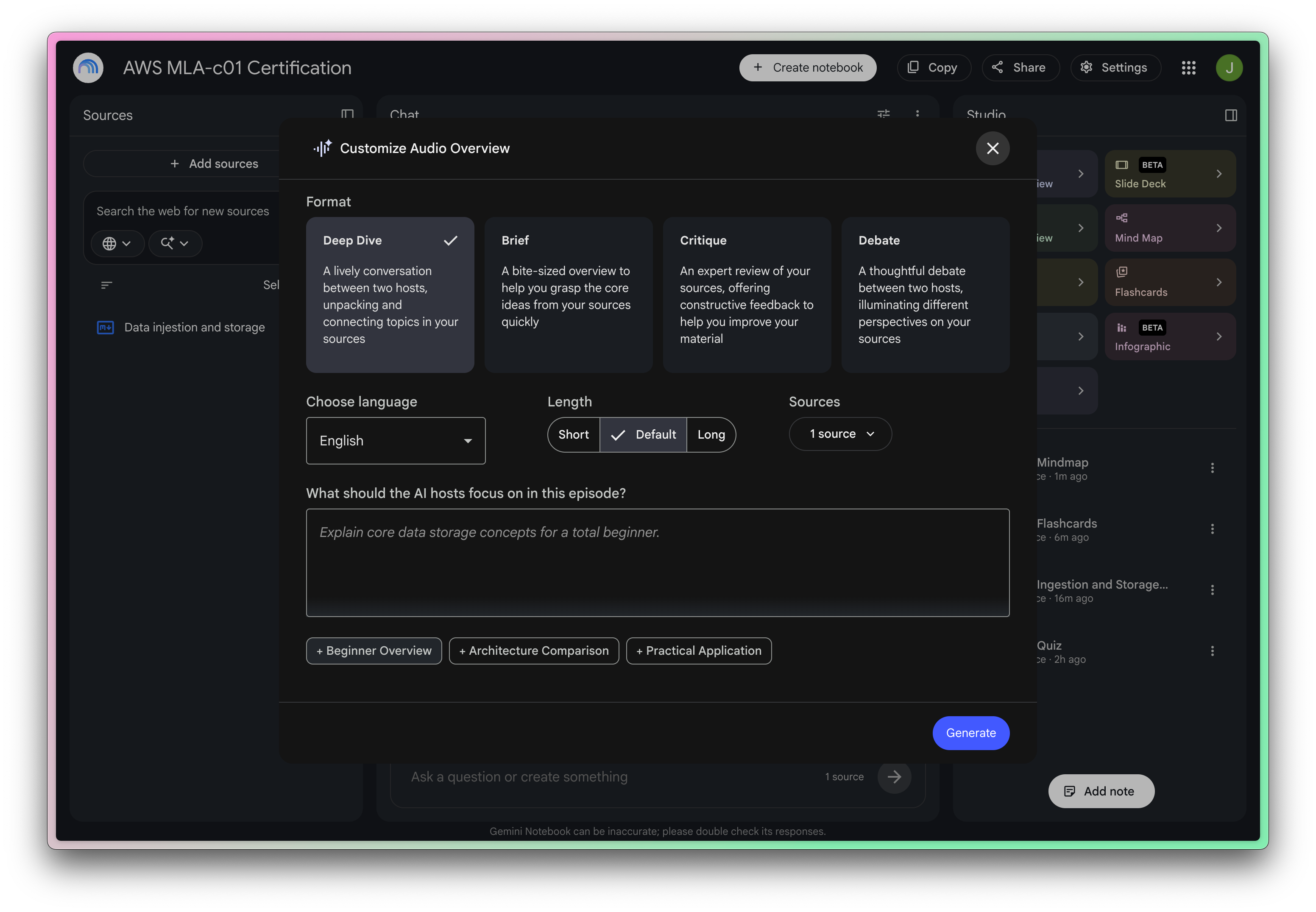Add the Architecture Comparison suggestion
The width and height of the screenshot is (1316, 912).
pos(534,651)
